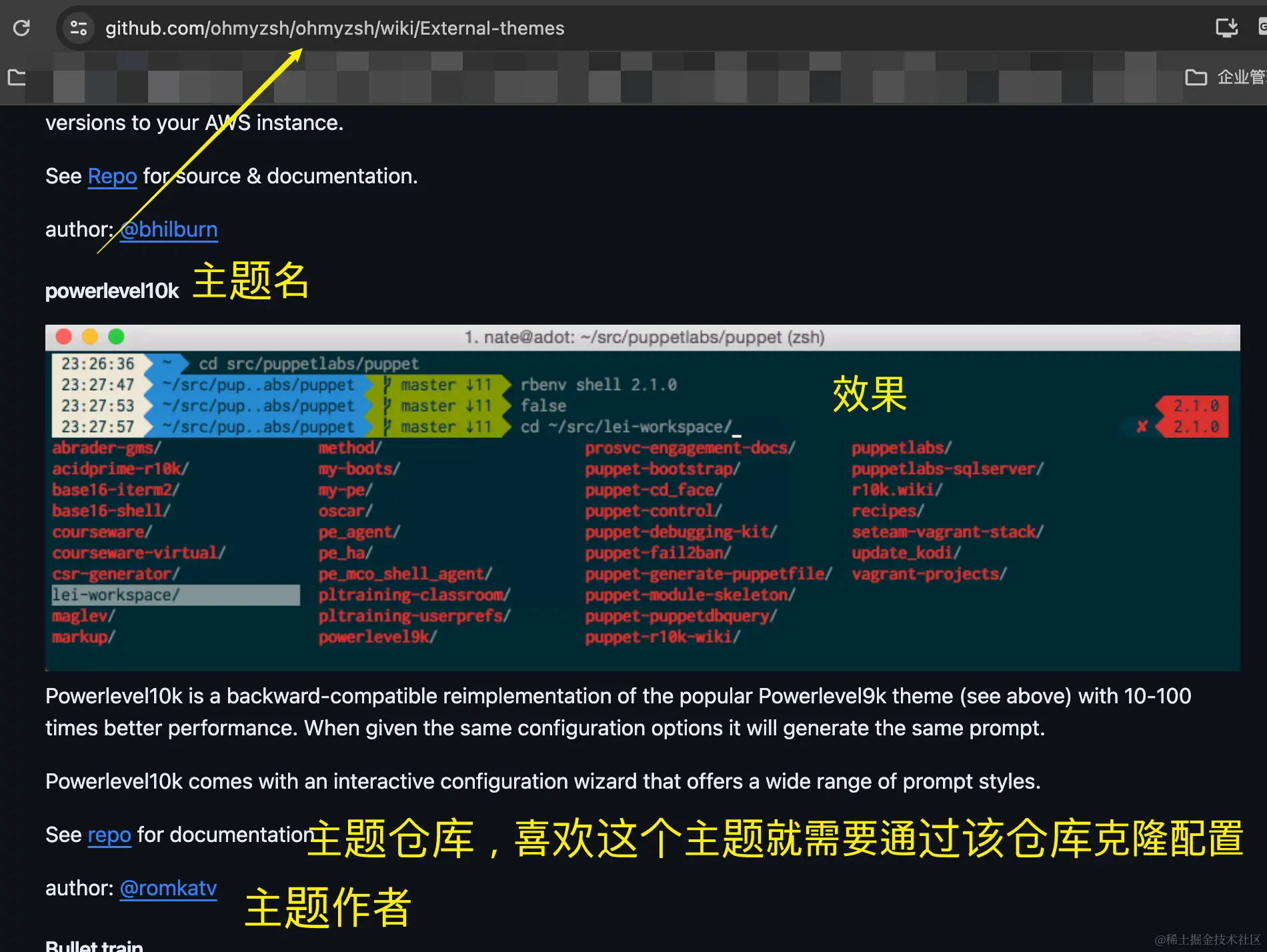Click the paragraph starting 'Powerlevel10k is a backward-compatible'
The height and width of the screenshot is (952, 1267).
[x=618, y=712]
